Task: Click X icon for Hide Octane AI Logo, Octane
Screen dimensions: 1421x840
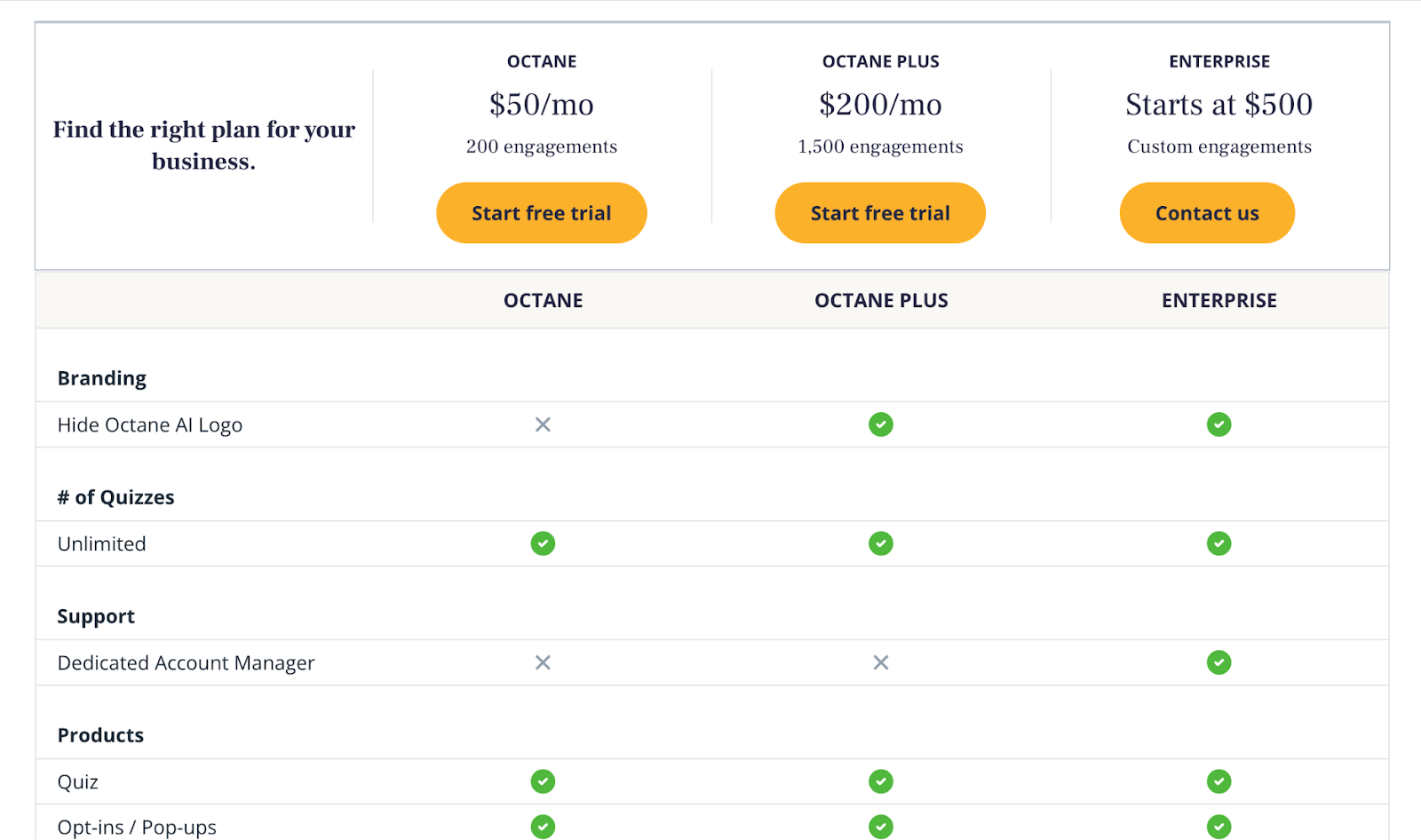Action: click(543, 424)
